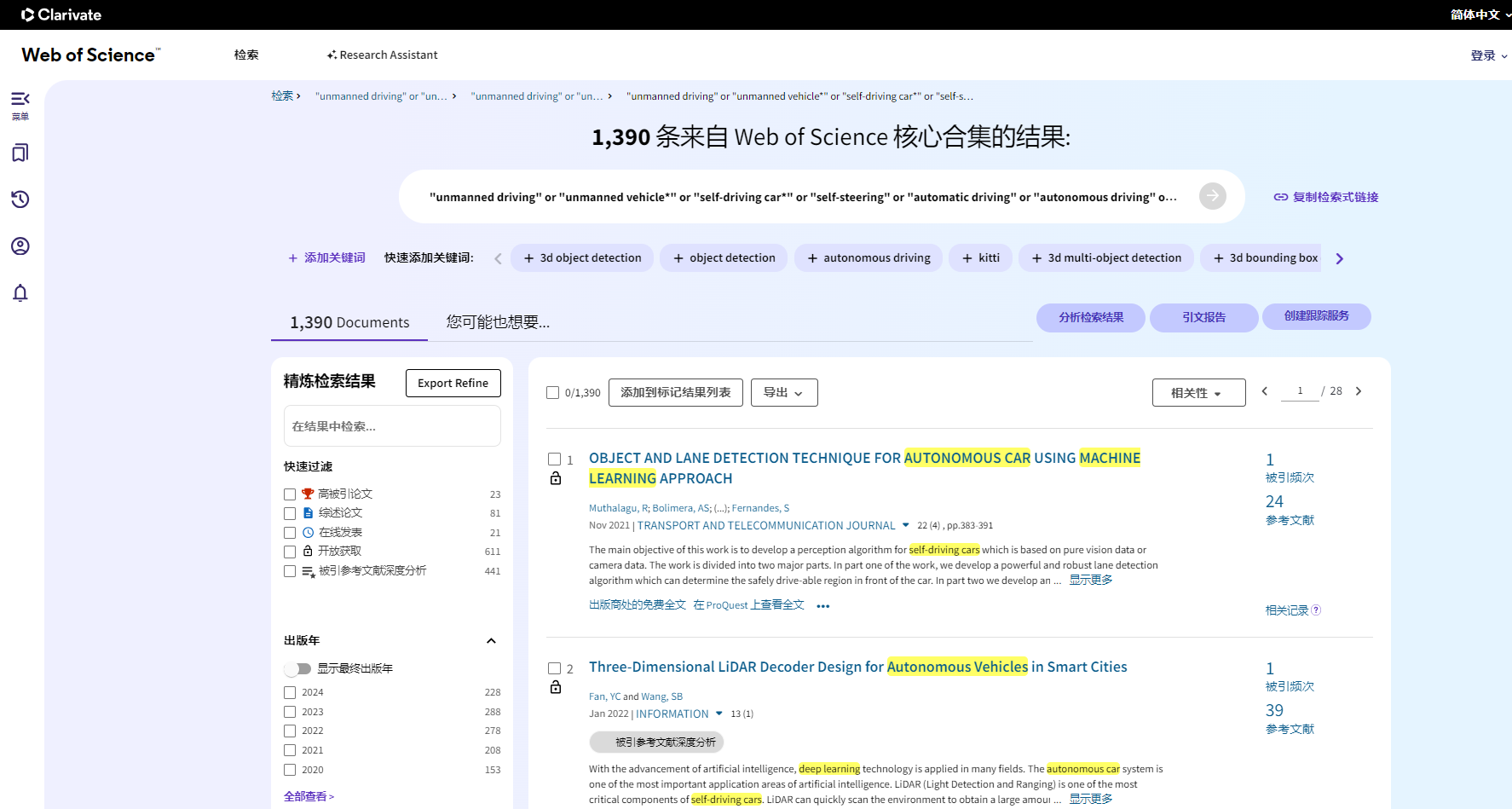Image resolution: width=1512 pixels, height=809 pixels.
Task: Go to next results page arrow
Action: 1359,391
